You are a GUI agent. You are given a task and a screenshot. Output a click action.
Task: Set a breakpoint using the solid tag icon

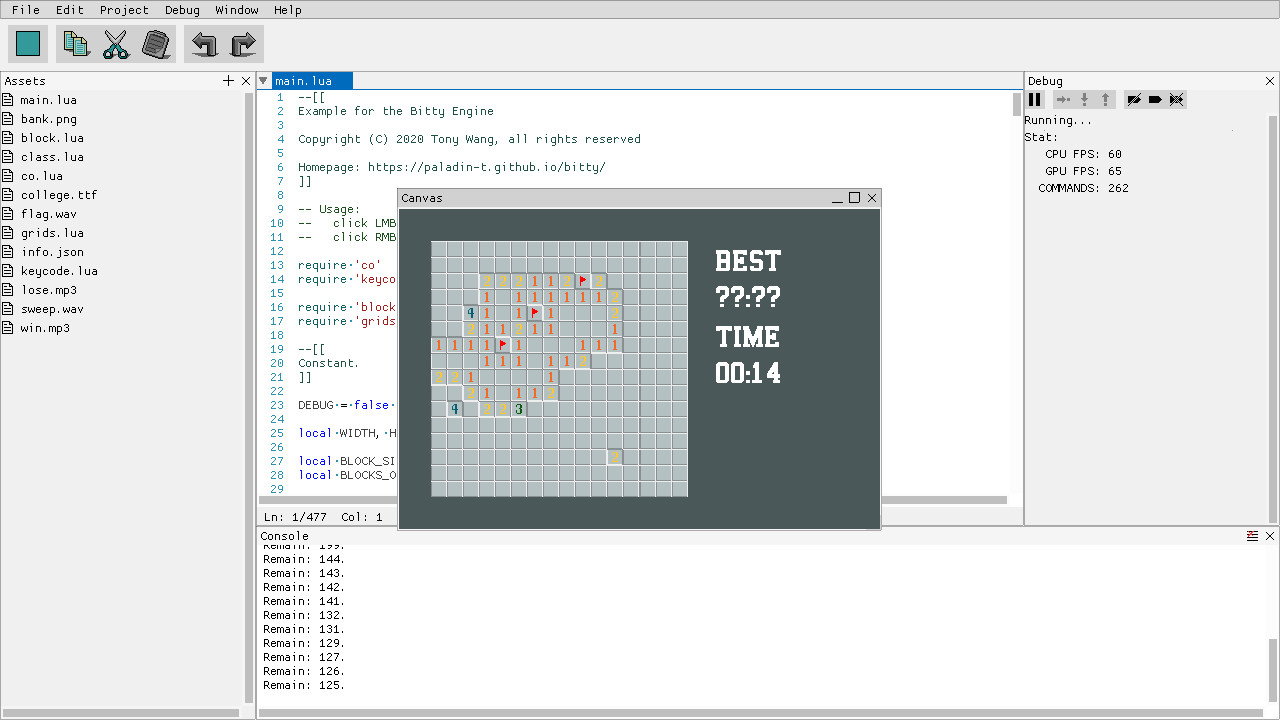point(1155,99)
